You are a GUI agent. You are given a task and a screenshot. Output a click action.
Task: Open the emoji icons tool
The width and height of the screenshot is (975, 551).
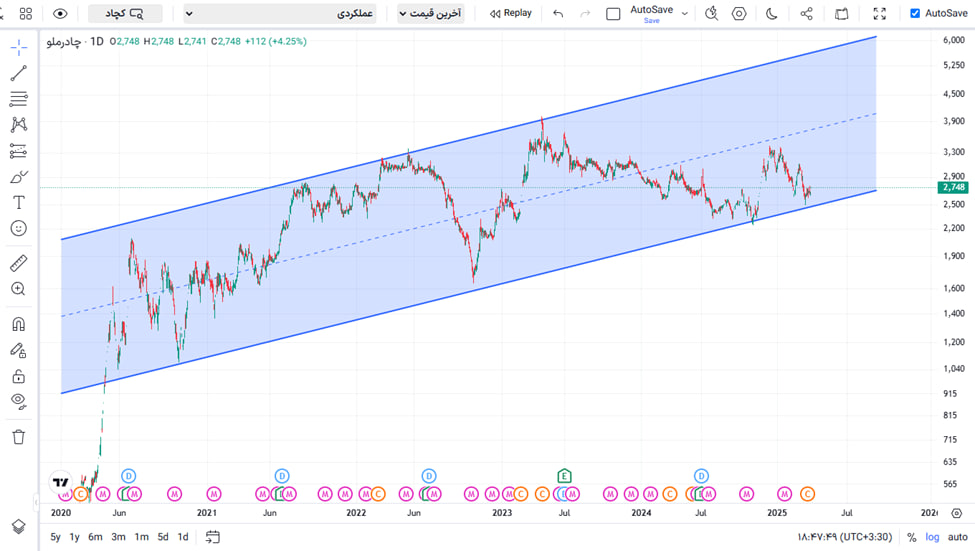[18, 228]
